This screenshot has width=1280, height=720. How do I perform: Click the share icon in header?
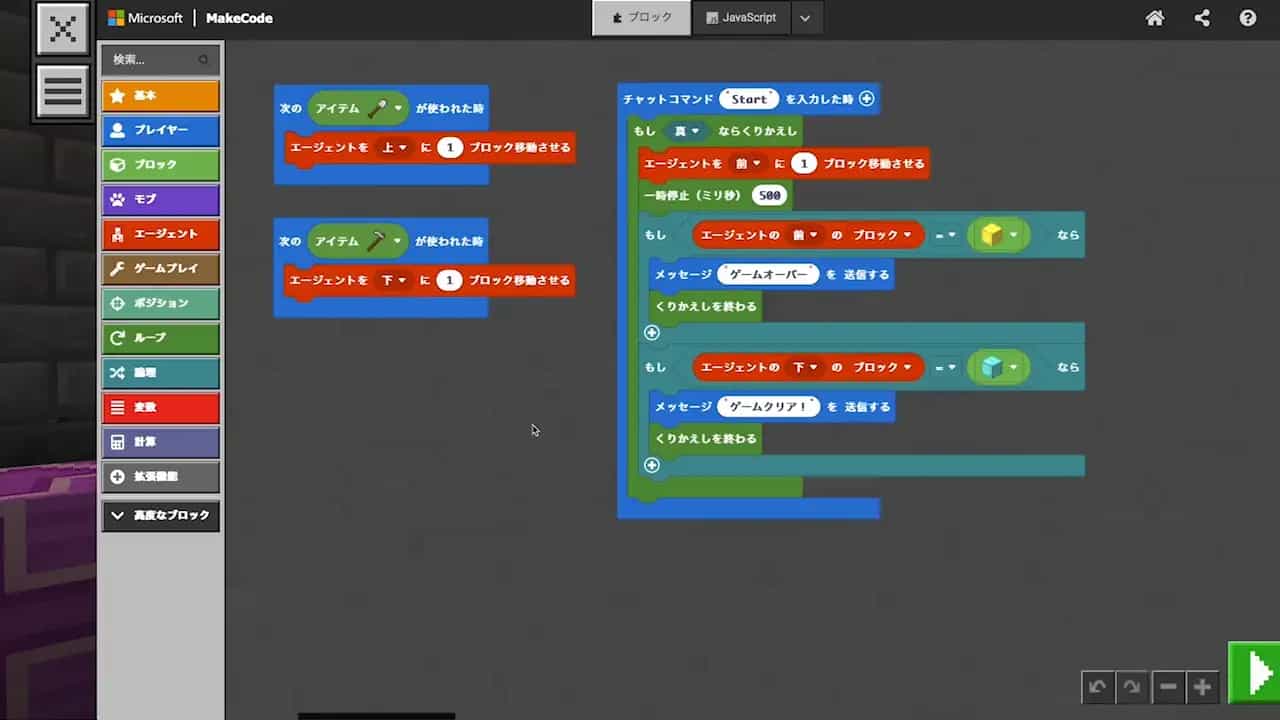tap(1202, 18)
